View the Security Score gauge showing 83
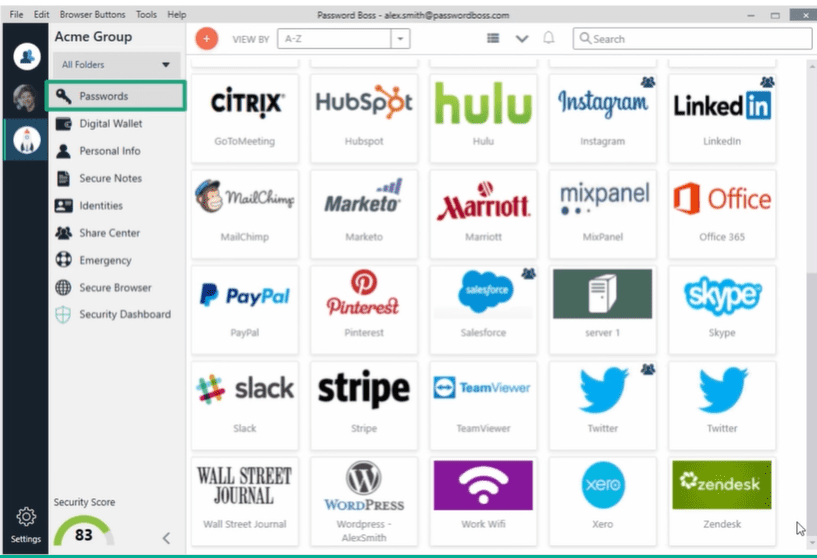 [83, 530]
